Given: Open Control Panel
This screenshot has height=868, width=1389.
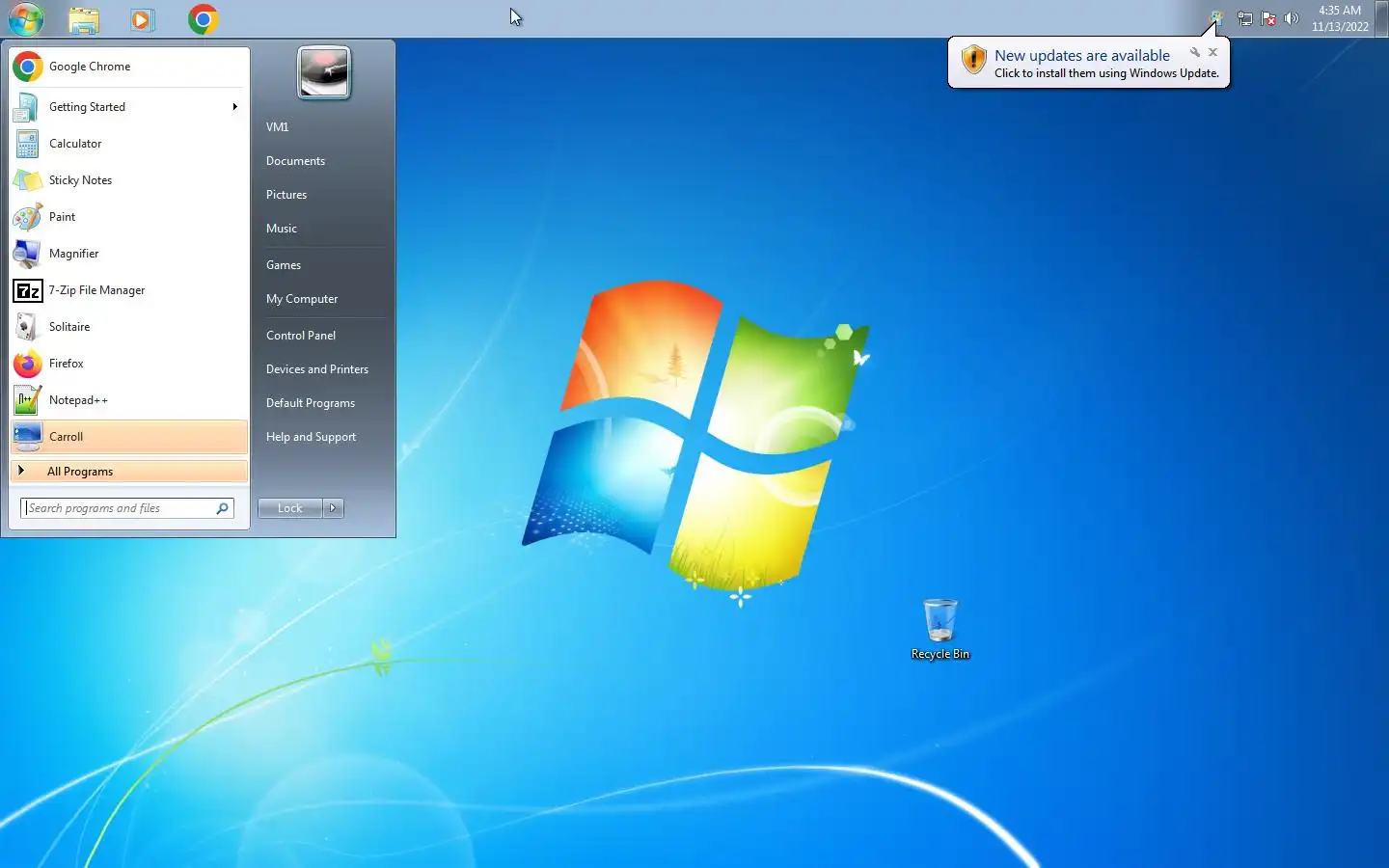Looking at the screenshot, I should click(324, 336).
